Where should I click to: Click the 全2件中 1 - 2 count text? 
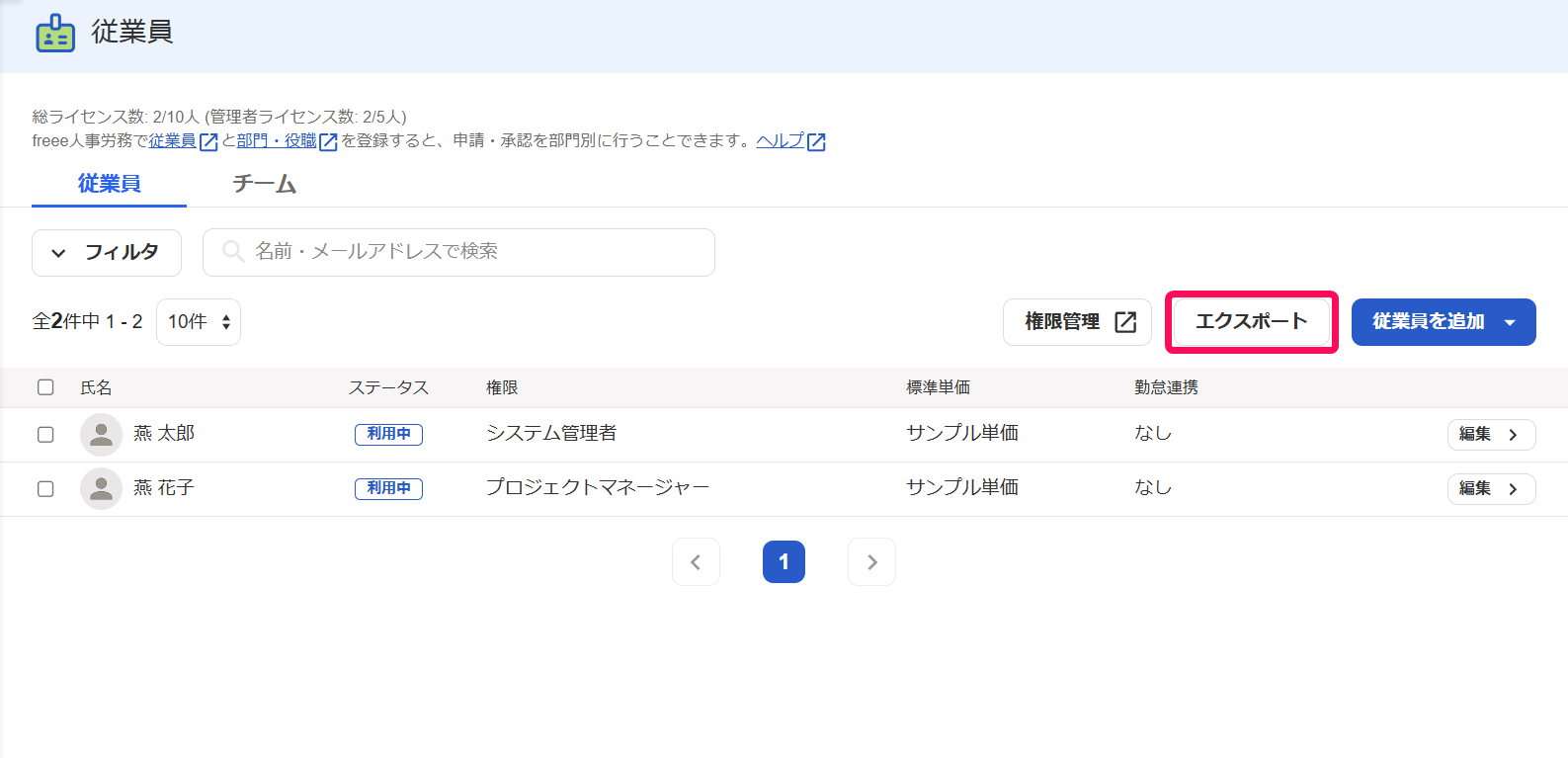tap(88, 322)
